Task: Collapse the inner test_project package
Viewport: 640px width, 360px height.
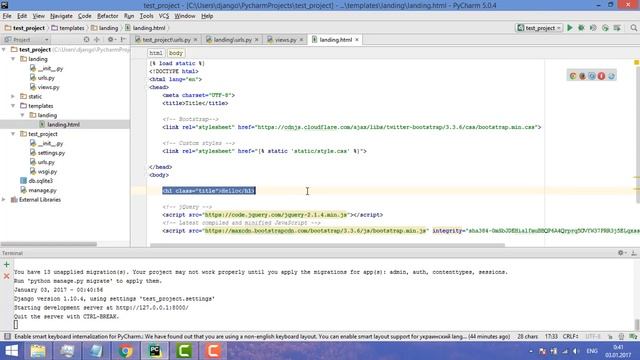Action: tap(13, 134)
